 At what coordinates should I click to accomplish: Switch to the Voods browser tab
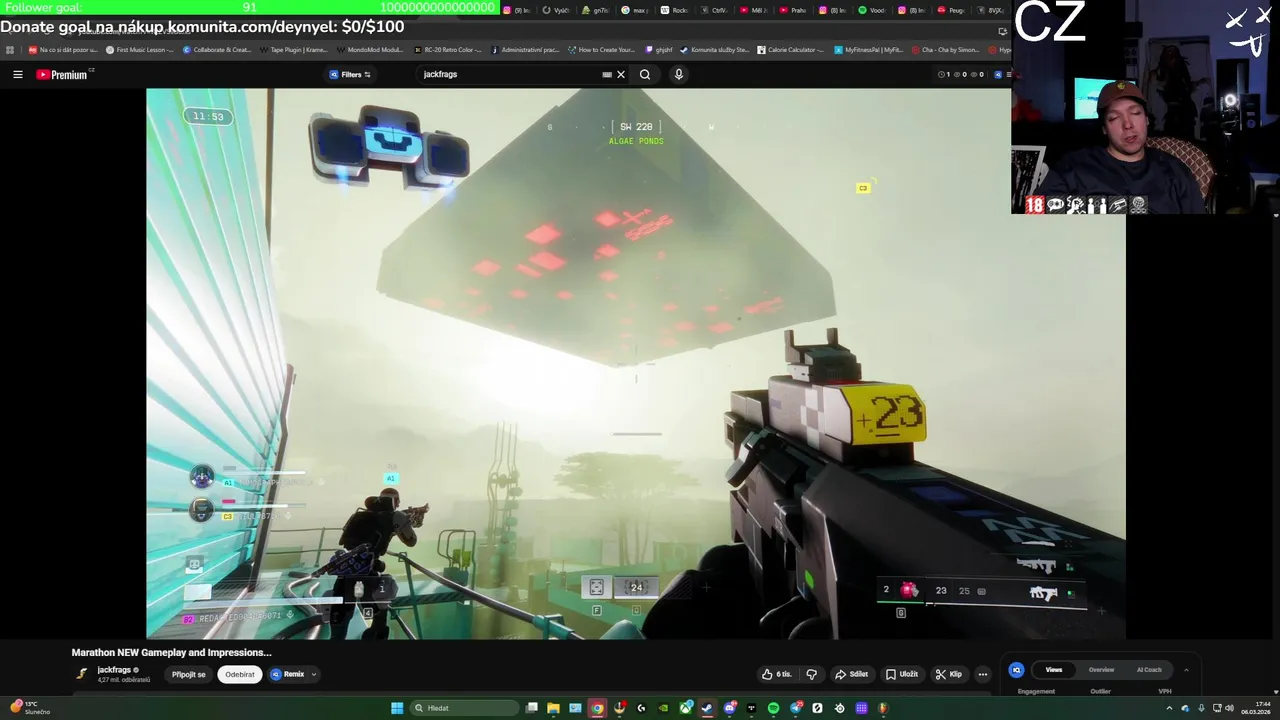[871, 10]
